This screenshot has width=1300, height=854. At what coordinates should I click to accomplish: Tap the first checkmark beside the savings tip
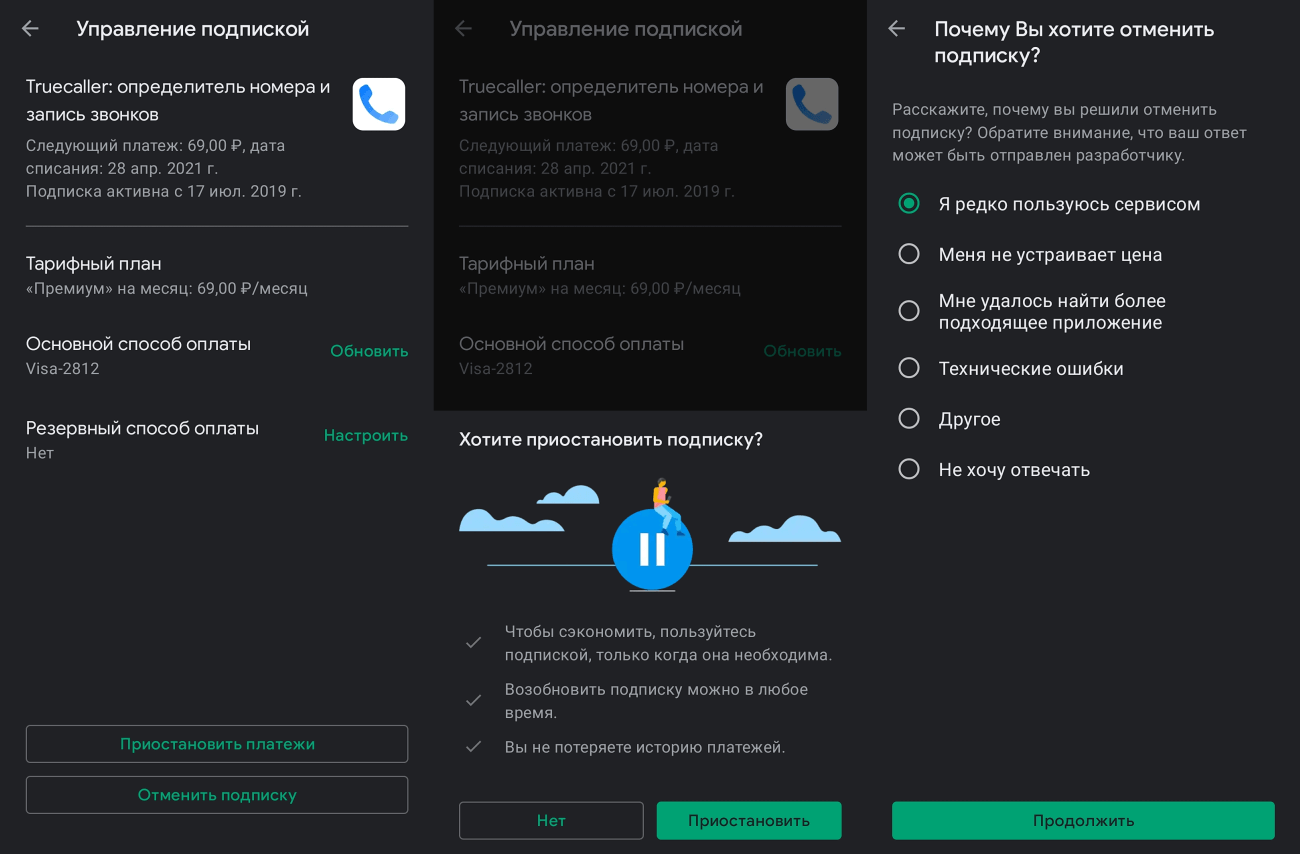[x=474, y=643]
